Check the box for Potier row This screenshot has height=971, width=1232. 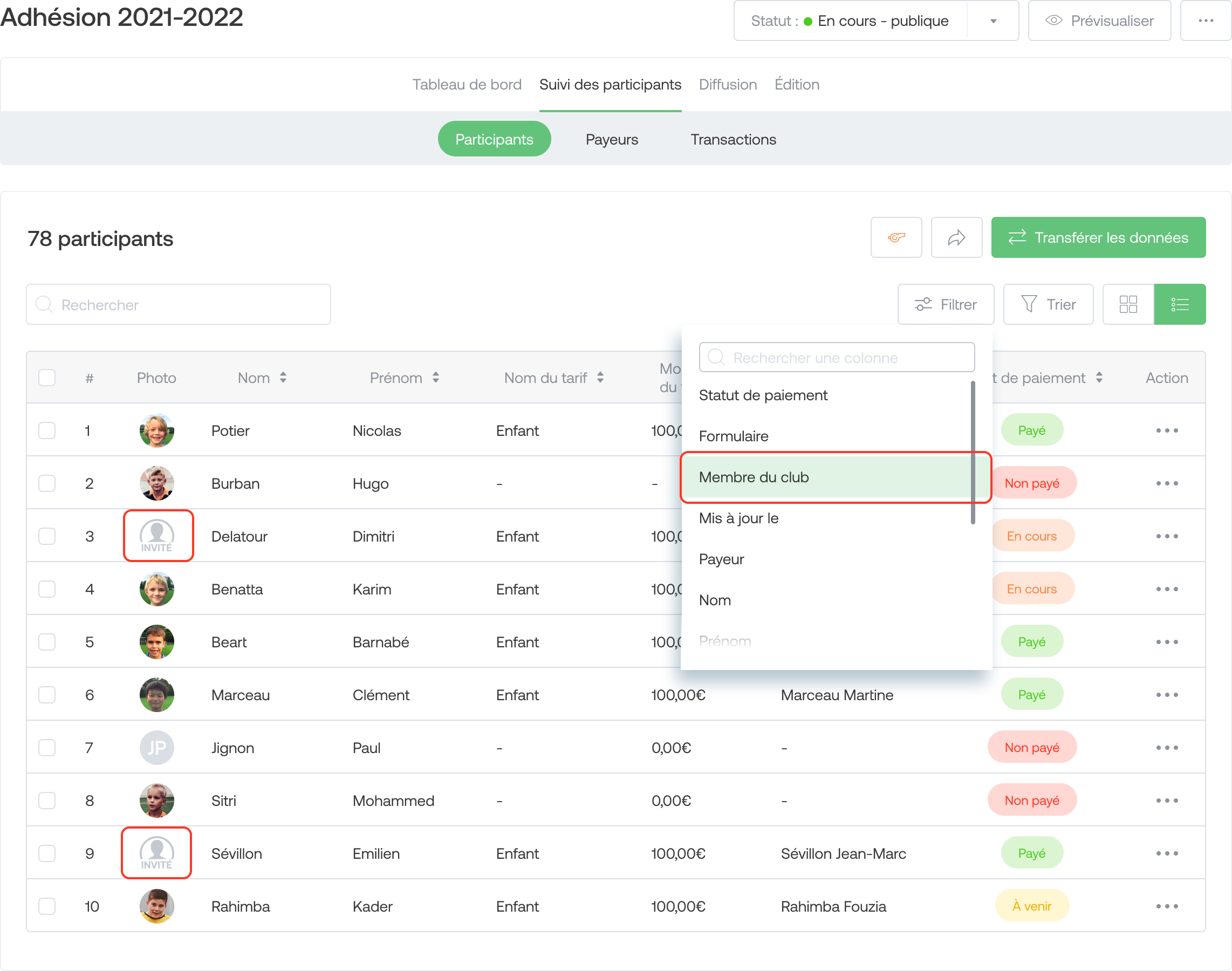click(x=46, y=430)
